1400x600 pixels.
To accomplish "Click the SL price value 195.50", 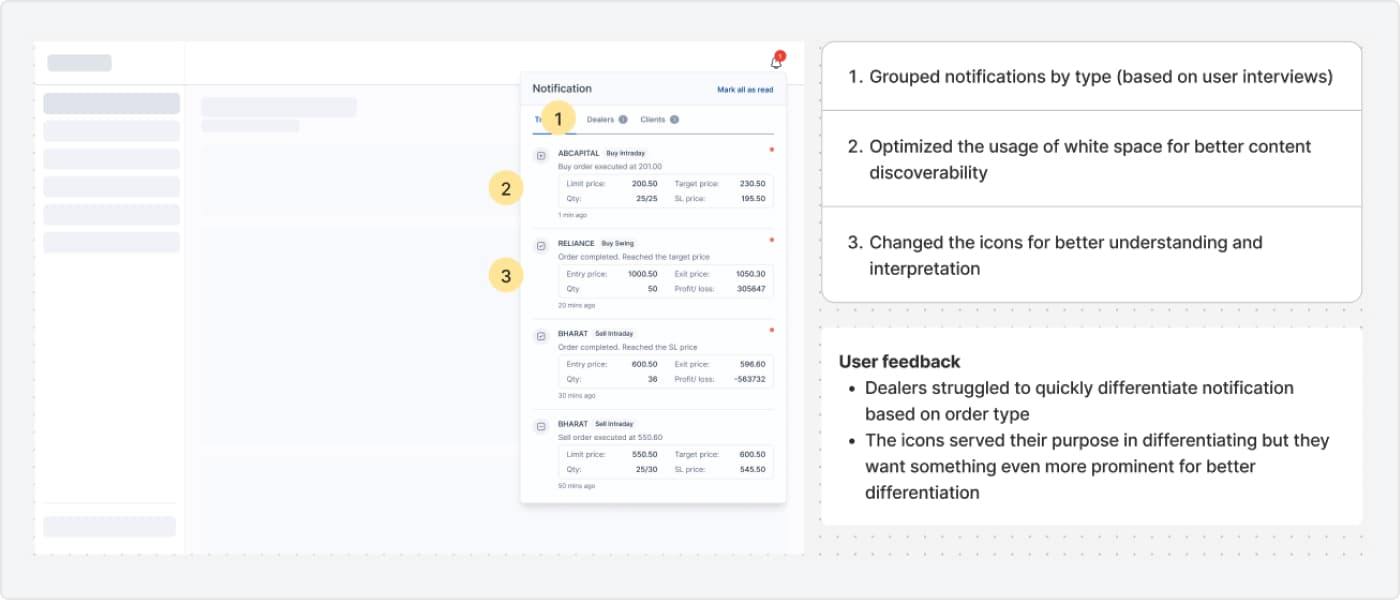I will click(x=752, y=199).
